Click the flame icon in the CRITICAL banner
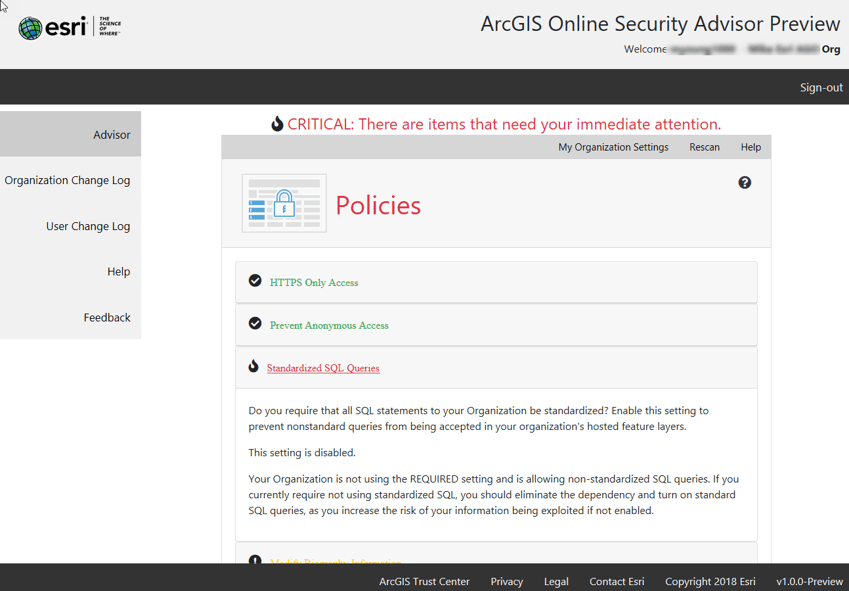Image resolution: width=849 pixels, height=591 pixels. pyautogui.click(x=277, y=124)
